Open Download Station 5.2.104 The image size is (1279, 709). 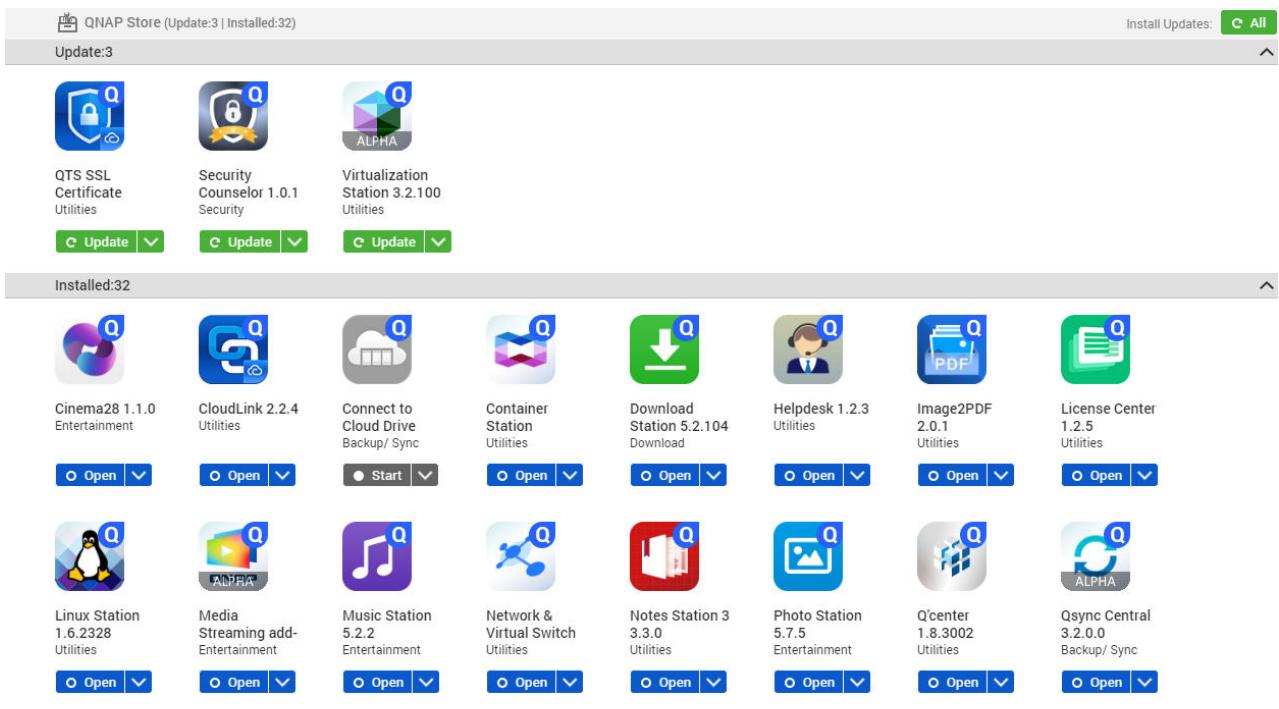point(666,476)
